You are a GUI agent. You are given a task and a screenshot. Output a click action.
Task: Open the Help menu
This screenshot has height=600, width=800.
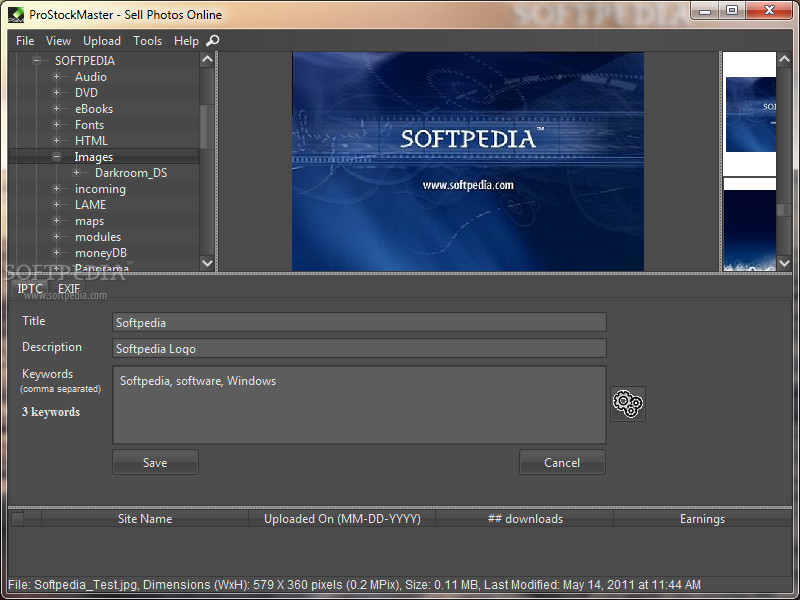click(186, 41)
